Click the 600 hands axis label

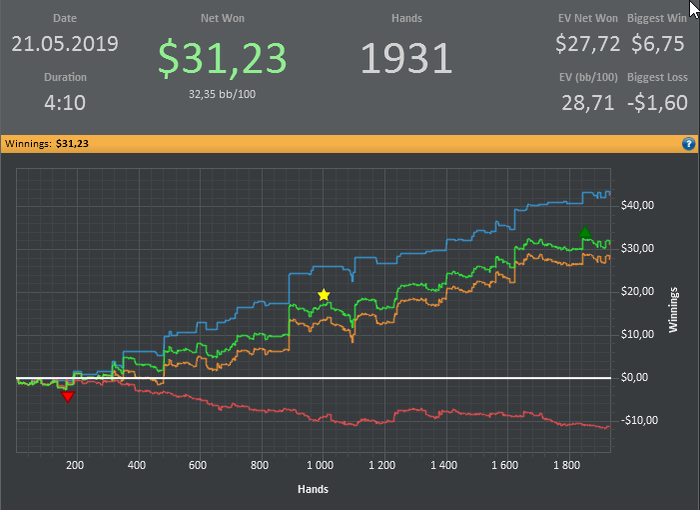click(x=198, y=465)
